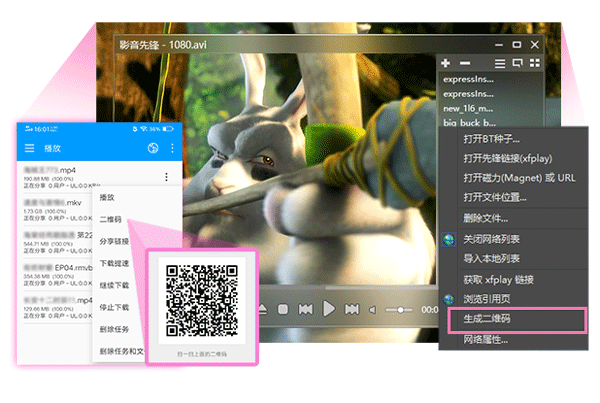Click the plus icon to add playlist item

click(445, 63)
